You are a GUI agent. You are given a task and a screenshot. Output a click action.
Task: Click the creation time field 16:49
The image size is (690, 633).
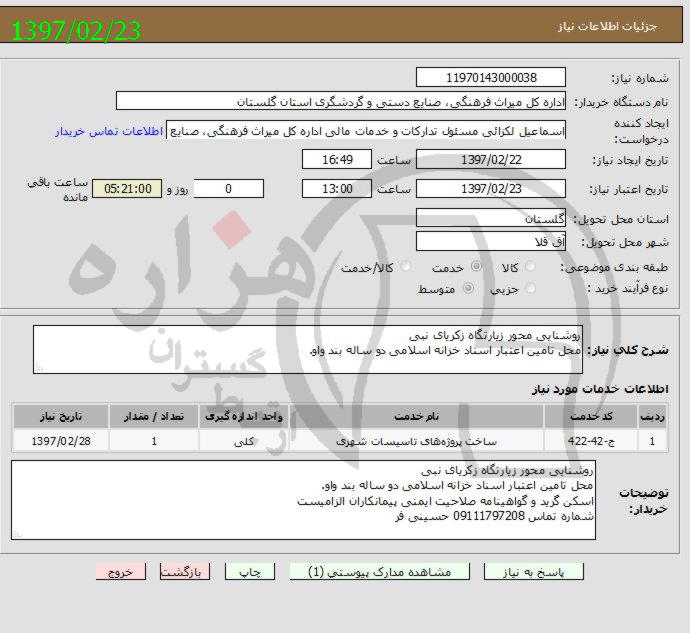pos(337,159)
